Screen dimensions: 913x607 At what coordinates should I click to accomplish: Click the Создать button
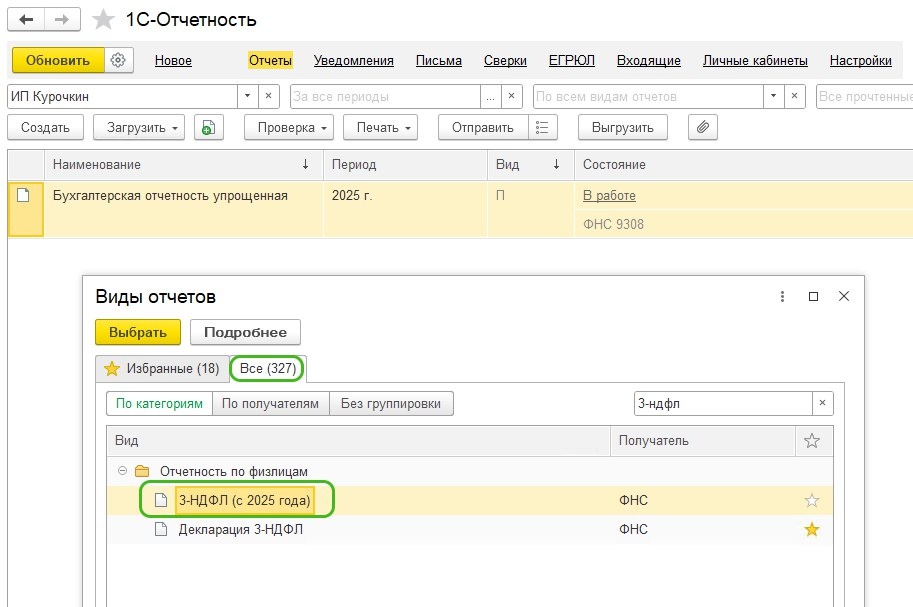(45, 128)
